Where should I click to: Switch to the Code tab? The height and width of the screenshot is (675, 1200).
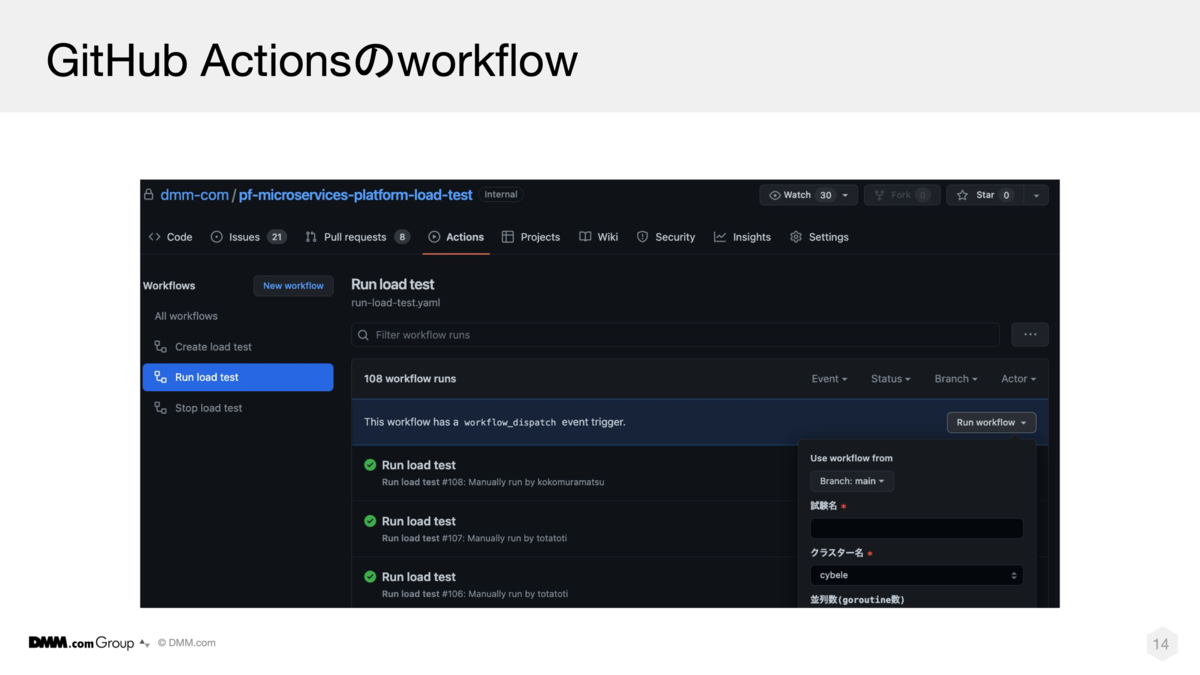(170, 237)
